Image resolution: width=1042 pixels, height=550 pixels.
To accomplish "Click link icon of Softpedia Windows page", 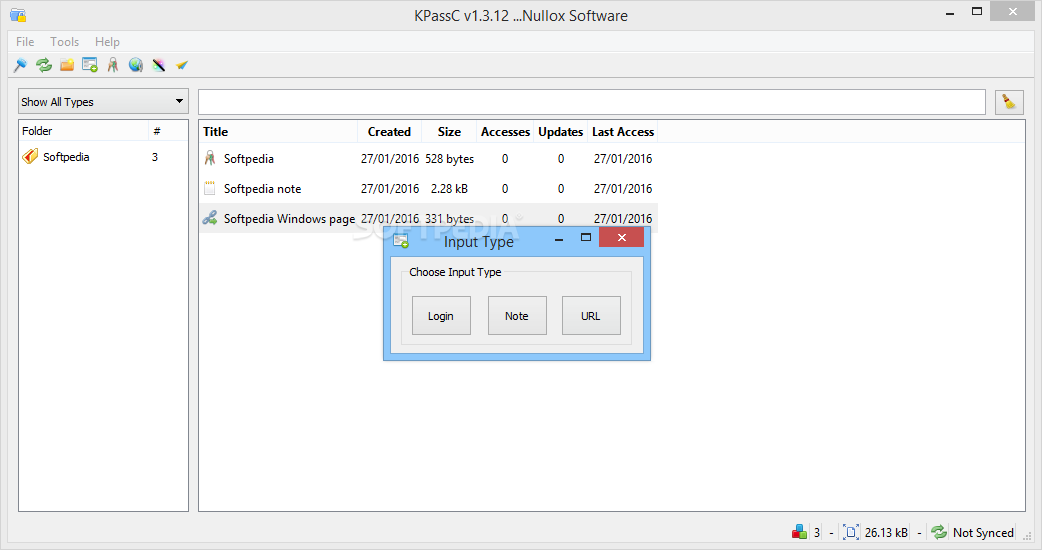I will pyautogui.click(x=210, y=218).
